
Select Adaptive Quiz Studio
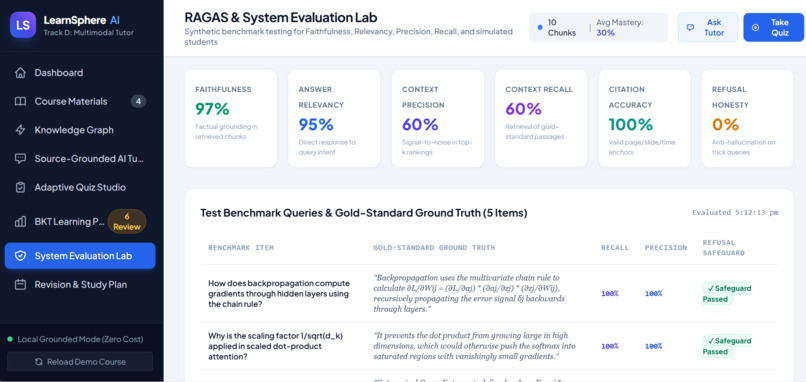pyautogui.click(x=80, y=187)
